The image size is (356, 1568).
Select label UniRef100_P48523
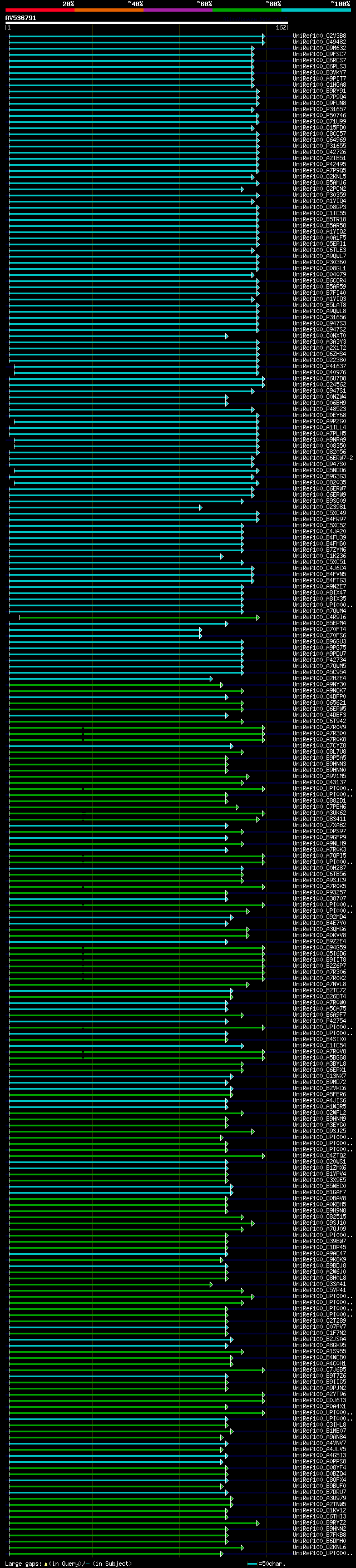click(319, 409)
